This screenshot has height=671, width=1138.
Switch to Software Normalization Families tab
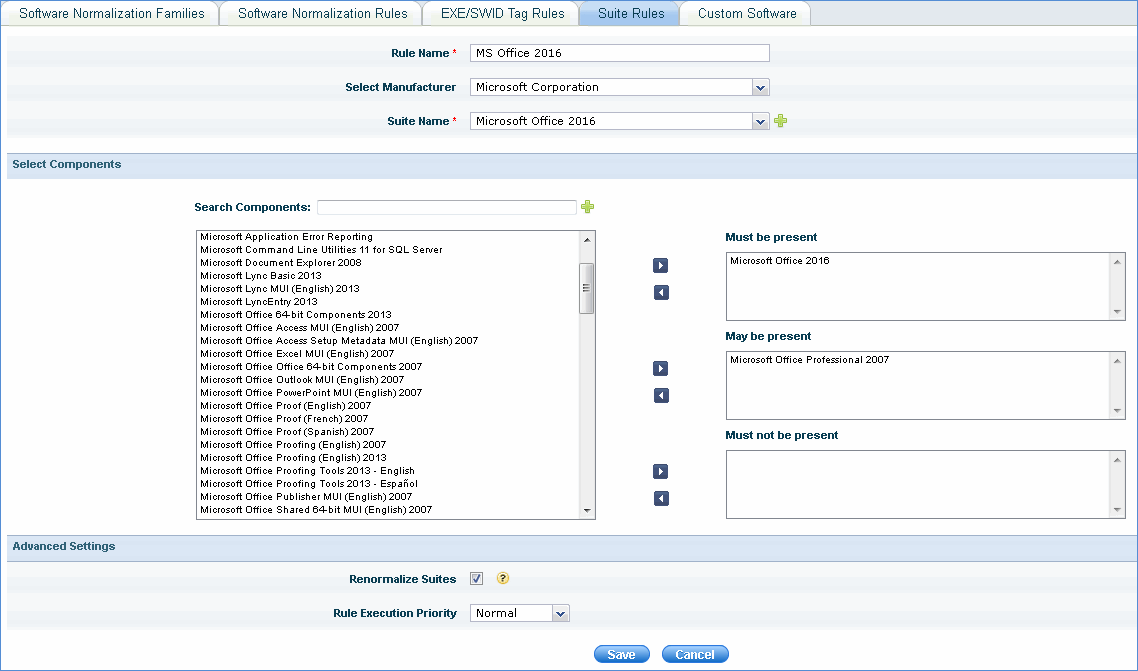tap(112, 14)
